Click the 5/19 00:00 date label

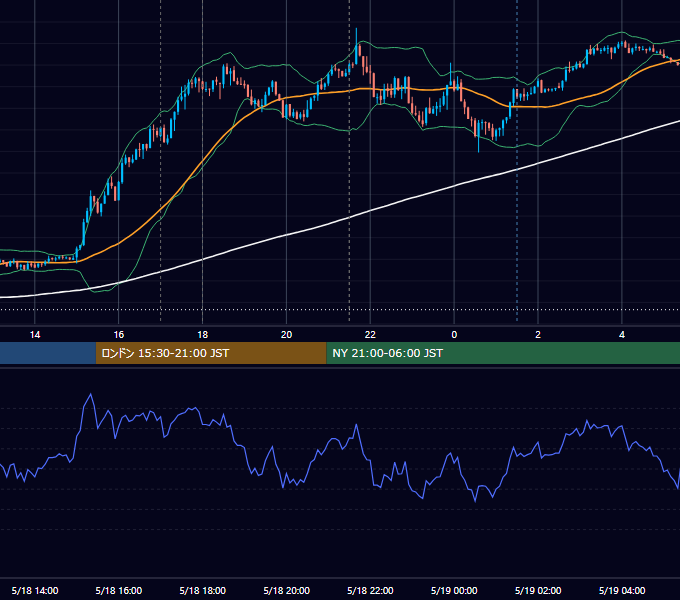point(454,590)
